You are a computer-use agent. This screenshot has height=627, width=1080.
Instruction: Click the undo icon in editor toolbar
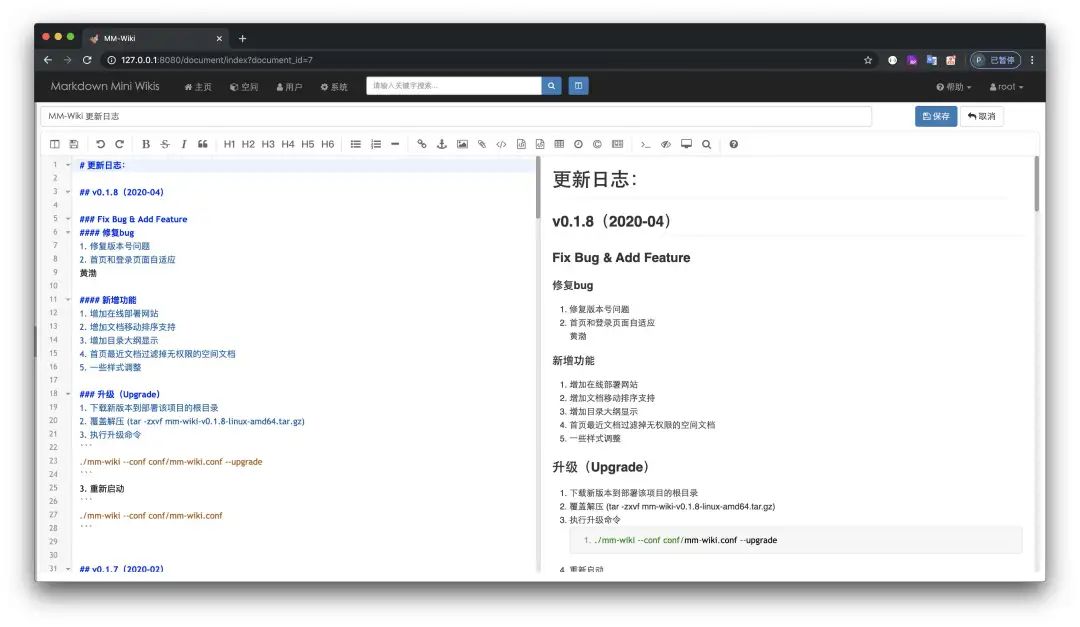[x=100, y=144]
